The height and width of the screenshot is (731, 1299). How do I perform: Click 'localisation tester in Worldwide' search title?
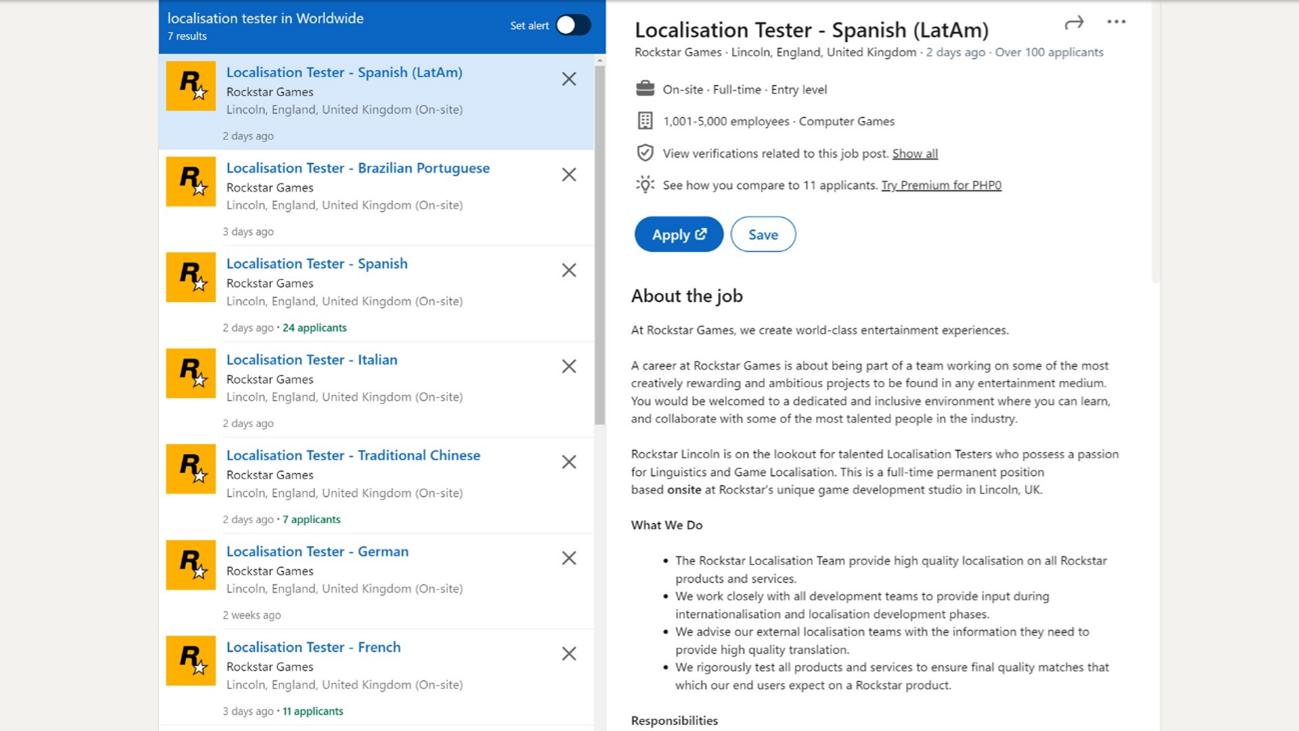pos(265,18)
